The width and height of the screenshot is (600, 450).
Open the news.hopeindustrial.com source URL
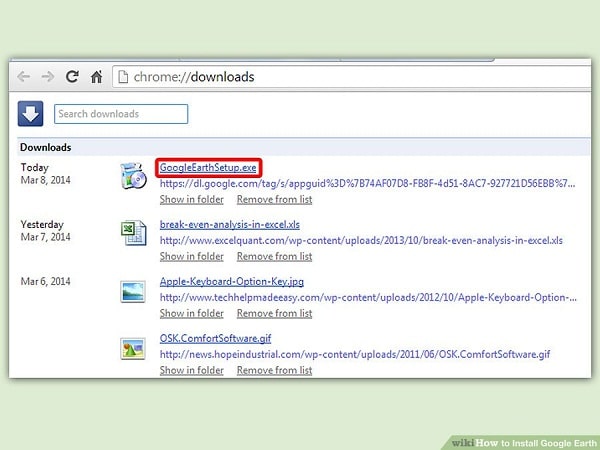click(x=355, y=354)
